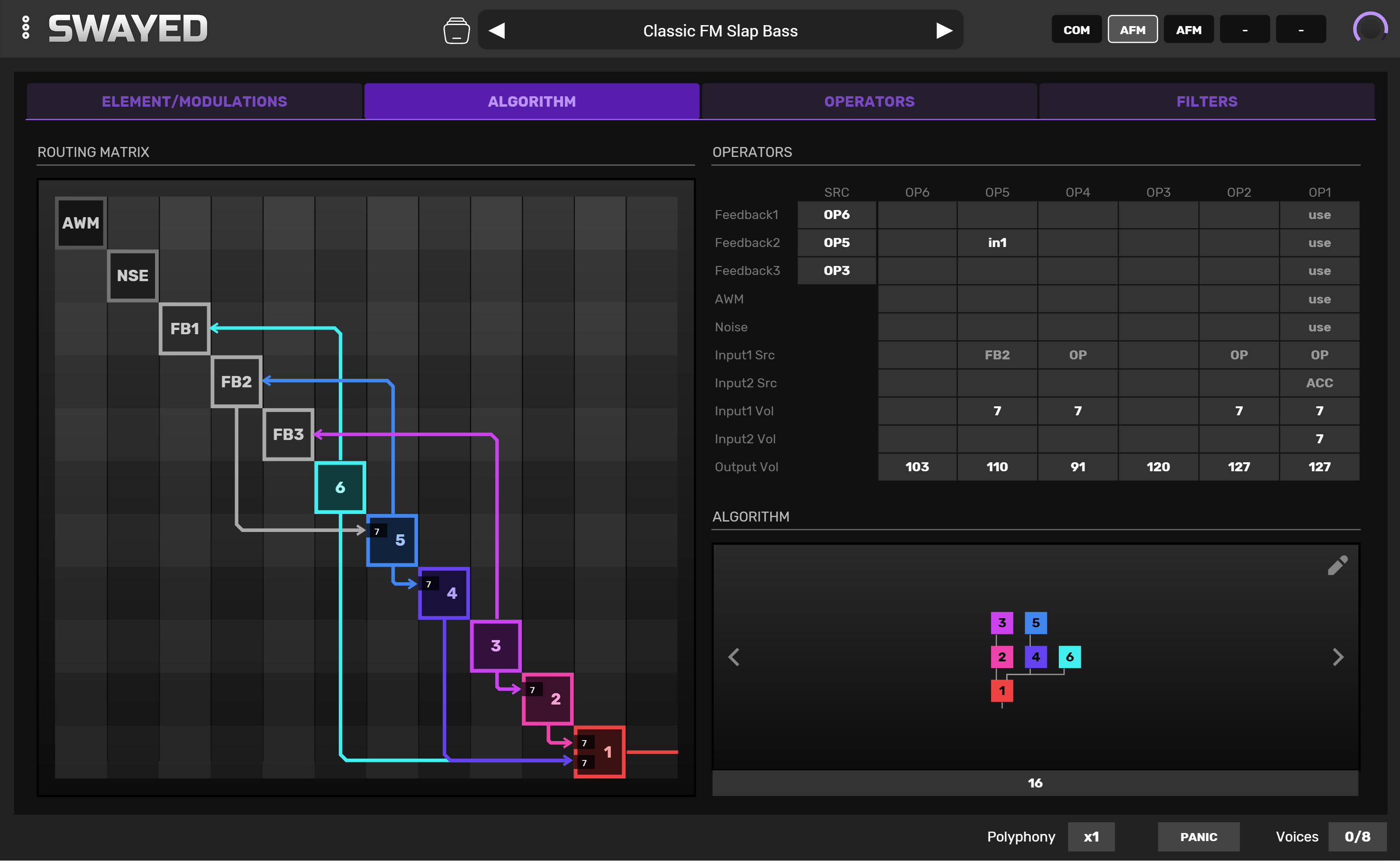Click the Polyphony x1 field
1400x861 pixels.
coord(1091,836)
